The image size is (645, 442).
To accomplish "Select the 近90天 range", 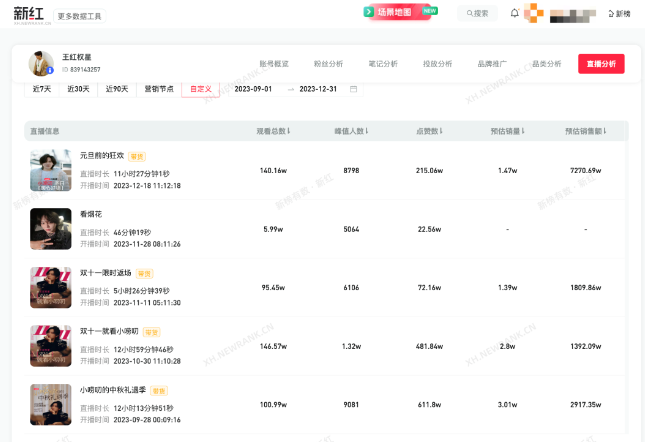I will coord(117,89).
